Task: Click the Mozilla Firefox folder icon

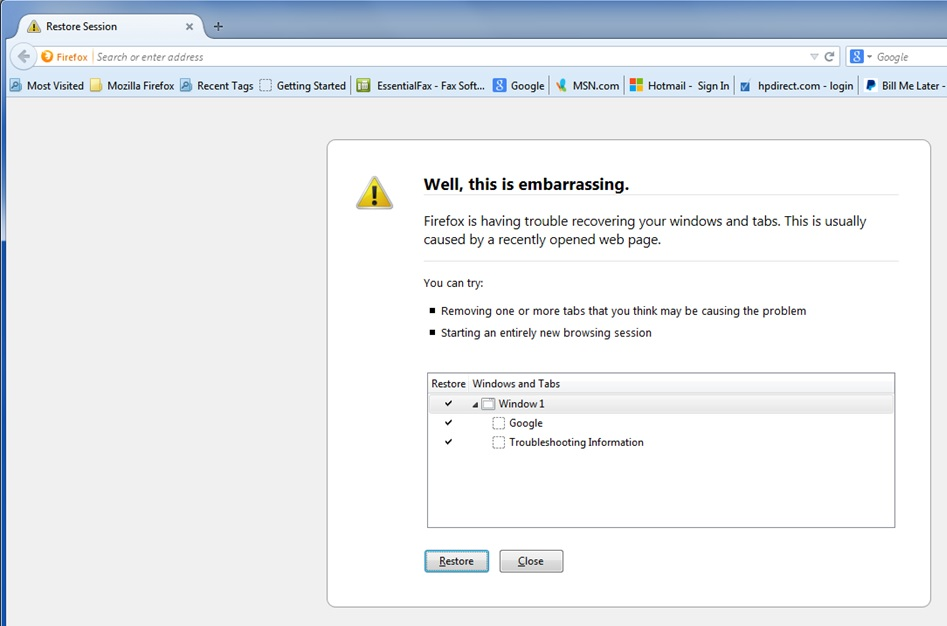Action: click(x=96, y=85)
